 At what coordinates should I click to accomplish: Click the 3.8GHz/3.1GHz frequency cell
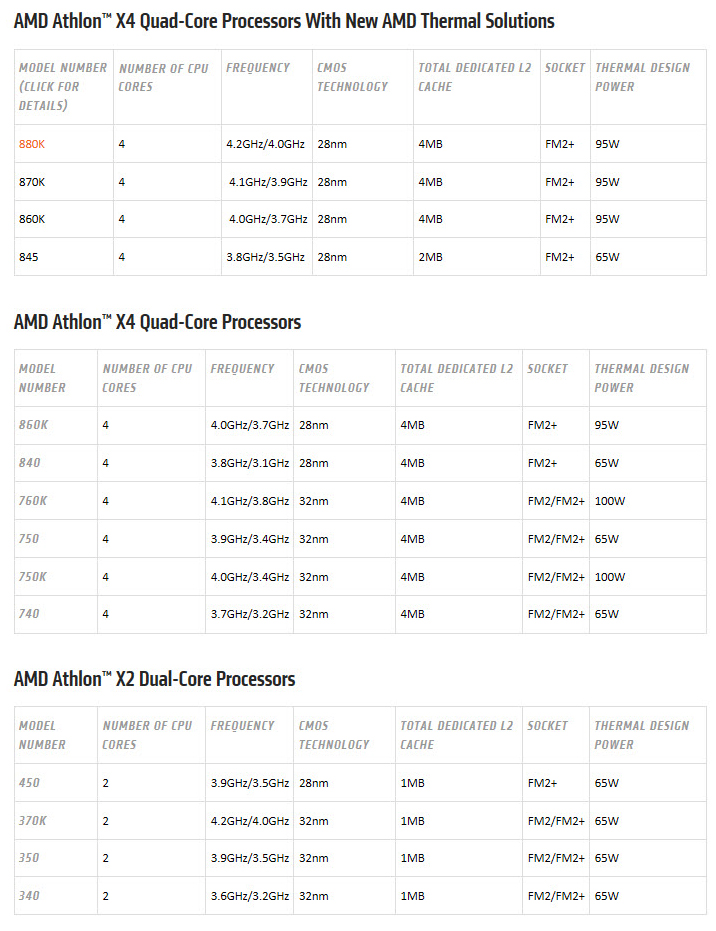pos(249,463)
